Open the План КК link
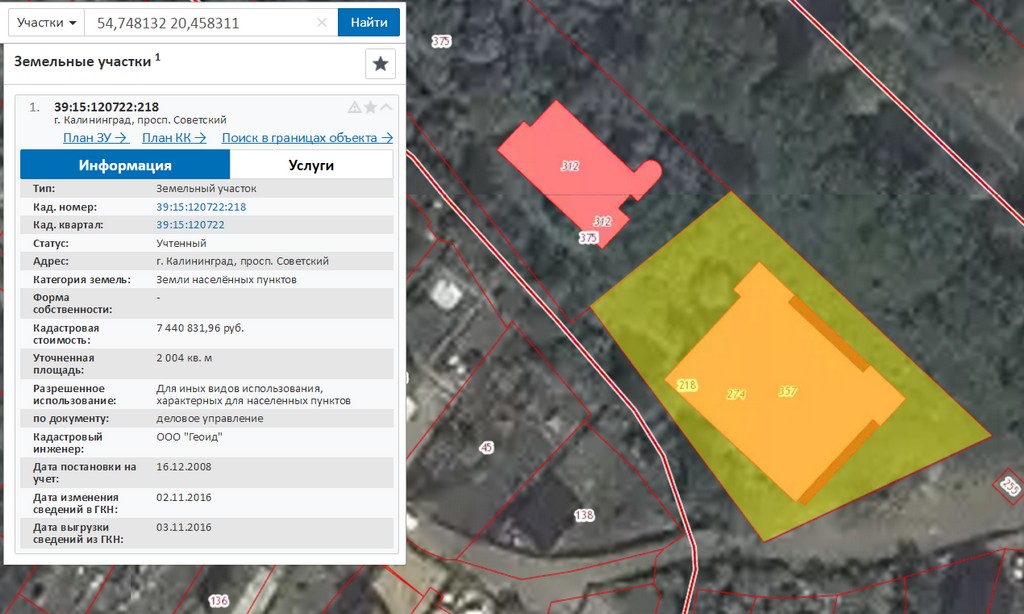Screen dimensions: 1024x614 [x=174, y=138]
